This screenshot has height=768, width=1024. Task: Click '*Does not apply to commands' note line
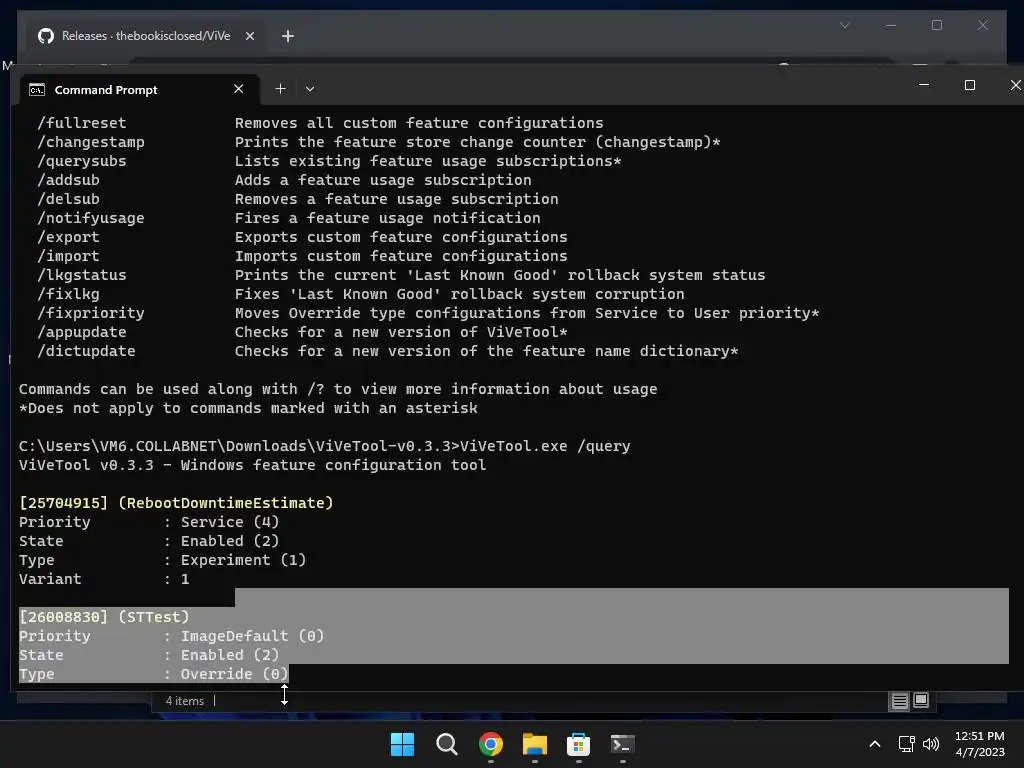click(248, 408)
